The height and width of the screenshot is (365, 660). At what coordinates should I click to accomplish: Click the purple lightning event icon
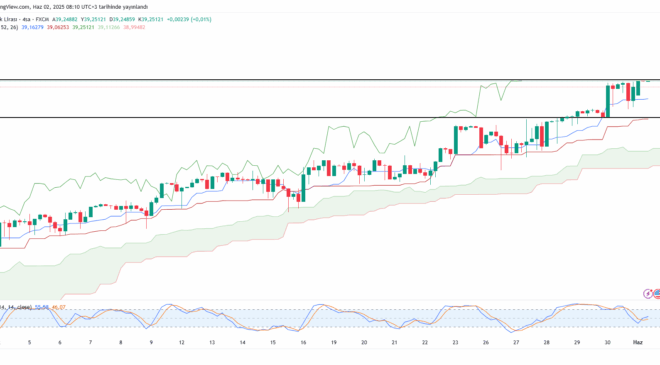pos(648,293)
